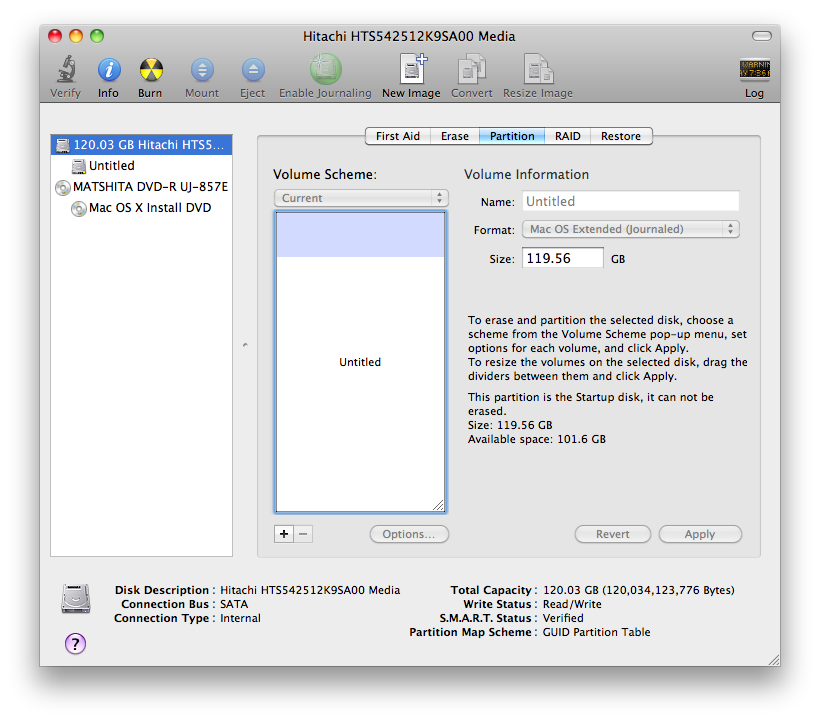Open the Volume Scheme Current dropdown
The image size is (820, 721).
[x=361, y=198]
